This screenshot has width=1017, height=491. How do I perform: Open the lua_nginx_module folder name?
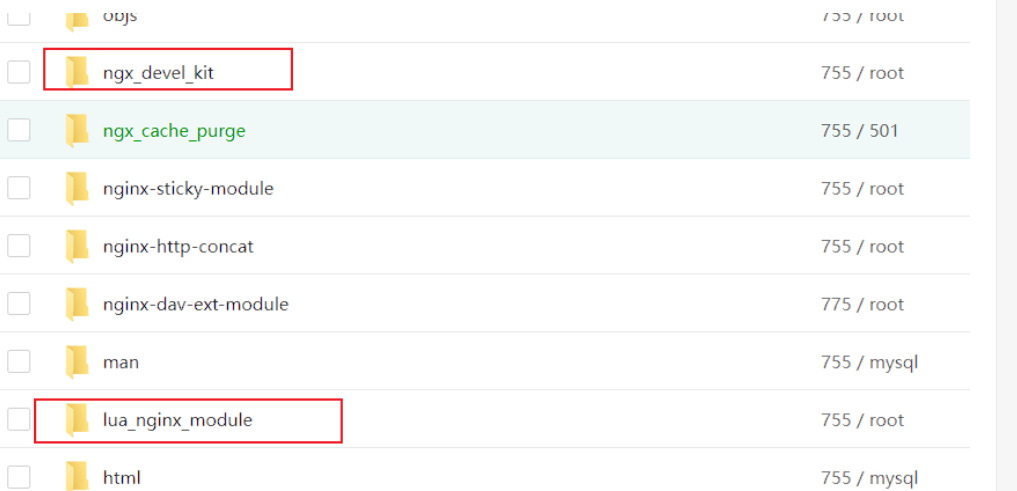pyautogui.click(x=178, y=420)
